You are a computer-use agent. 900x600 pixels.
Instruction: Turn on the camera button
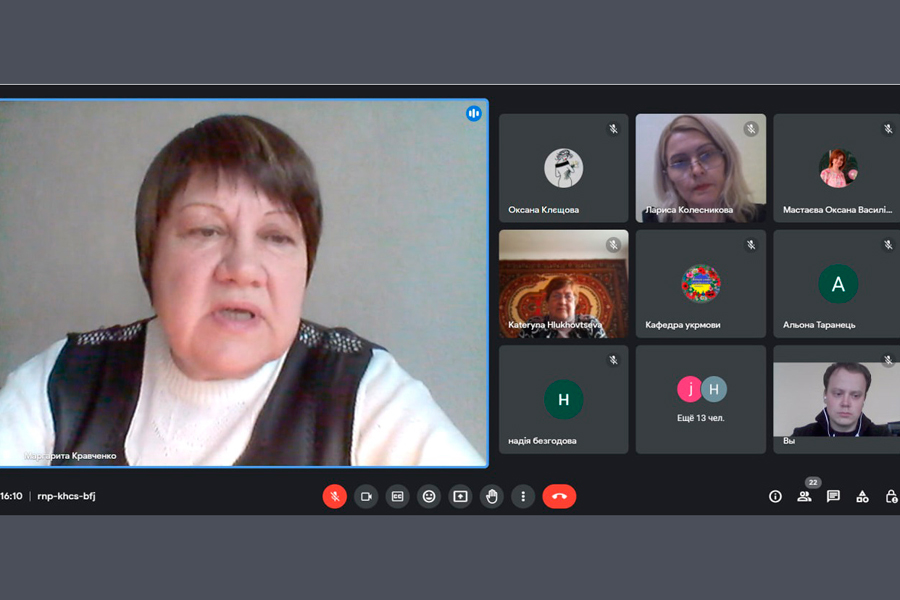[x=366, y=497]
